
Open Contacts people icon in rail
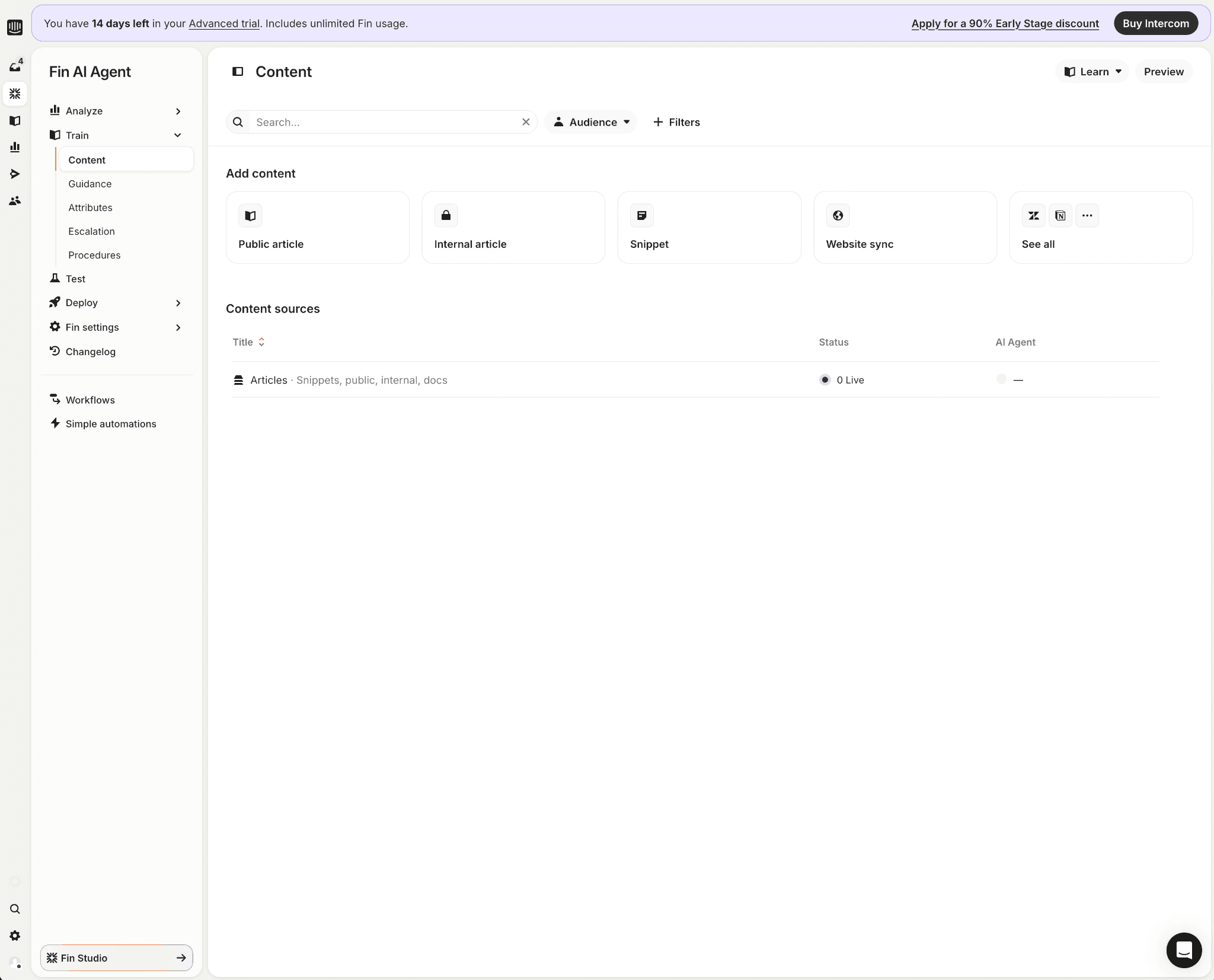click(15, 200)
